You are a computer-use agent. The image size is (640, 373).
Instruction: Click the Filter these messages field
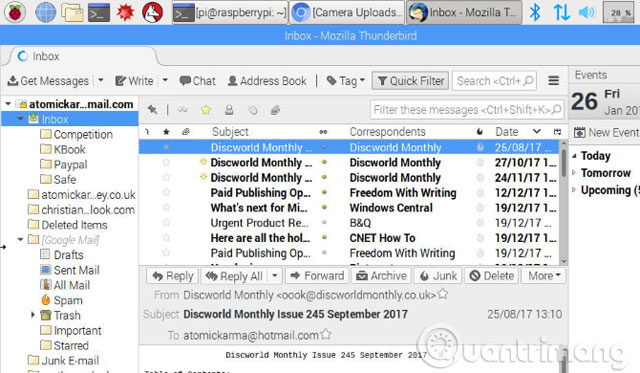click(467, 109)
